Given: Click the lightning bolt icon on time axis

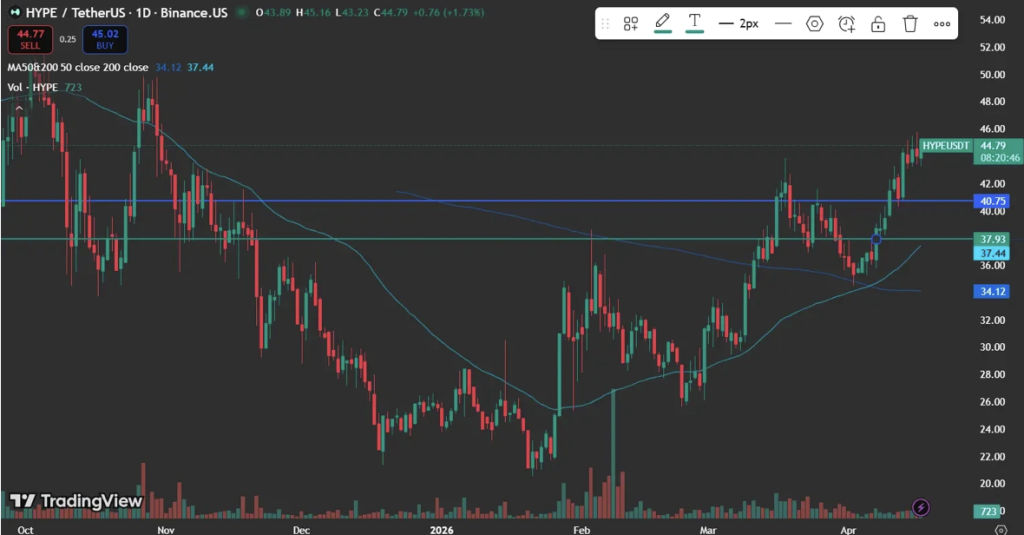Looking at the screenshot, I should [x=920, y=508].
